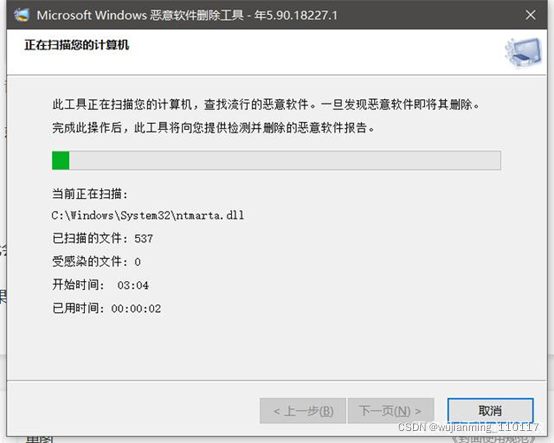This screenshot has height=443, width=554.
Task: Click the 当前正在扫描 label
Action: click(90, 194)
